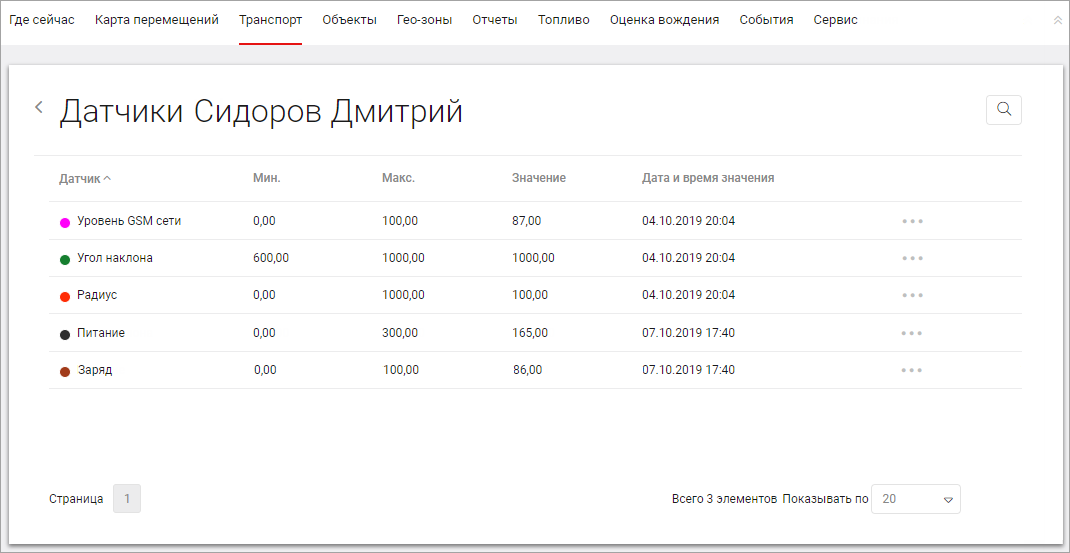Click the Датчики Сидоров Дмитрий heading
The height and width of the screenshot is (553, 1070).
261,112
